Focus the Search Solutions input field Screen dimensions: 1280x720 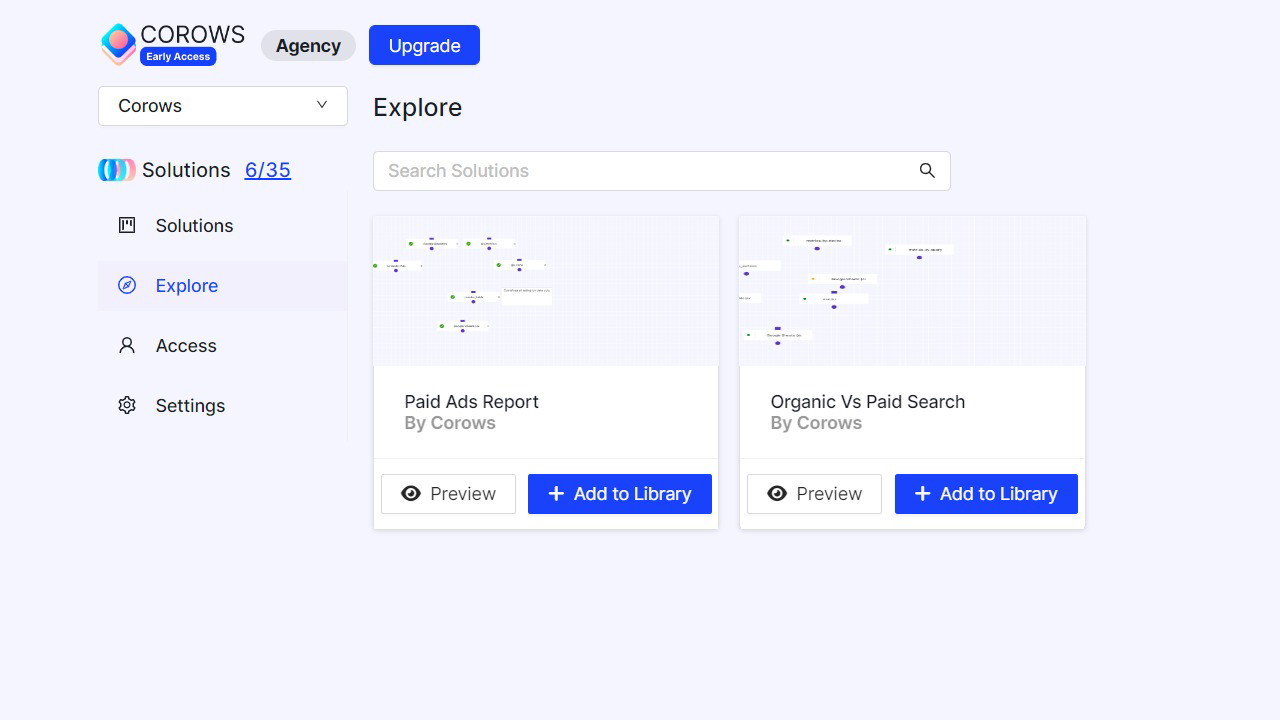645,171
